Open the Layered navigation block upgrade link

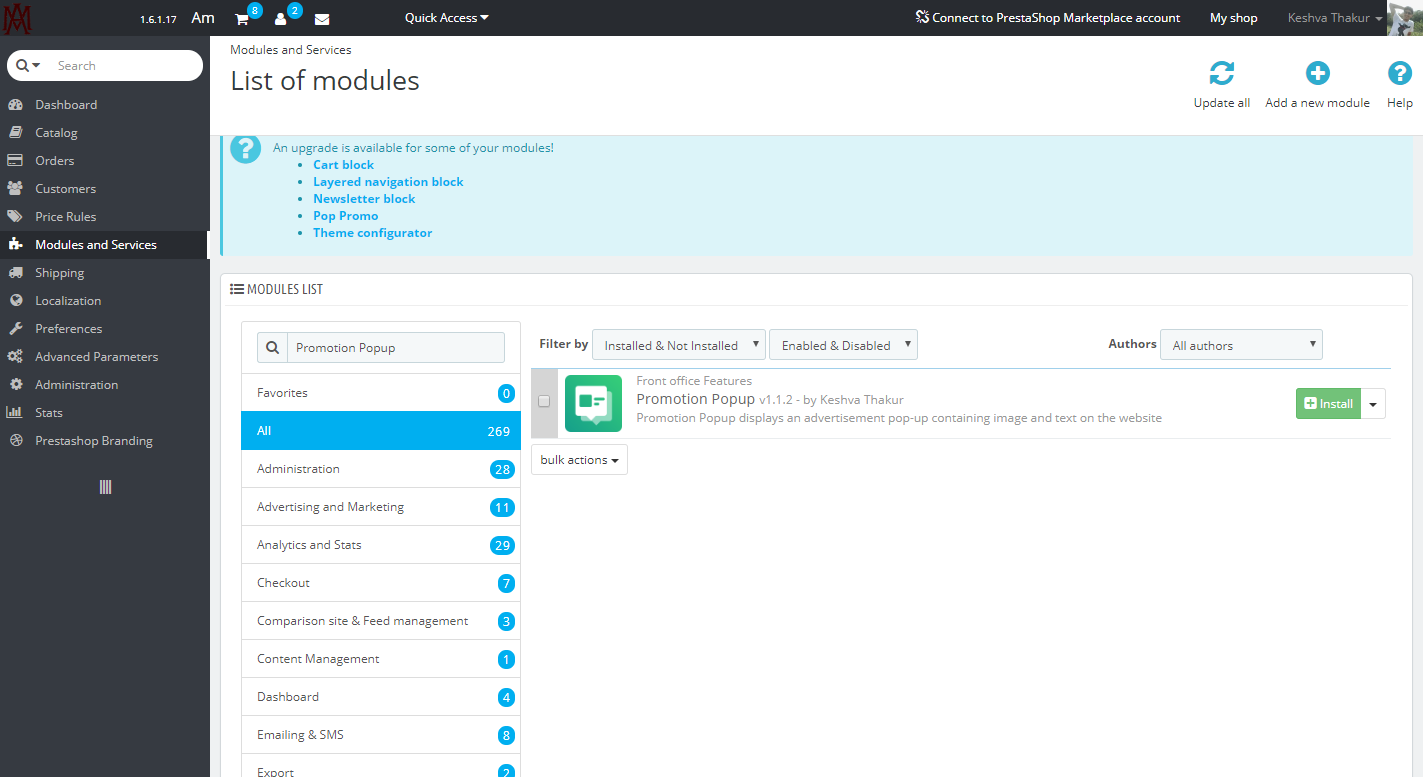388,182
